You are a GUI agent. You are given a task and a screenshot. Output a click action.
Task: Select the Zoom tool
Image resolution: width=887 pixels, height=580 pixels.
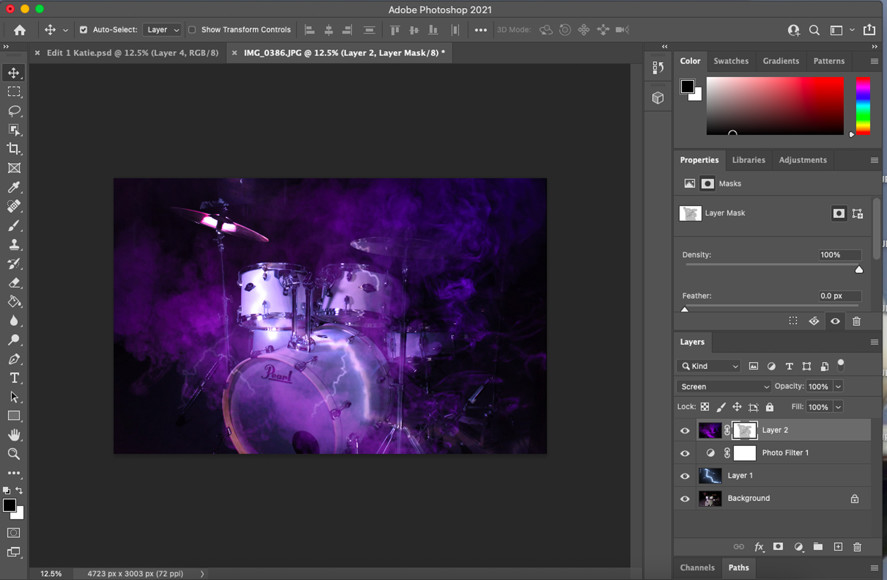pyautogui.click(x=14, y=454)
